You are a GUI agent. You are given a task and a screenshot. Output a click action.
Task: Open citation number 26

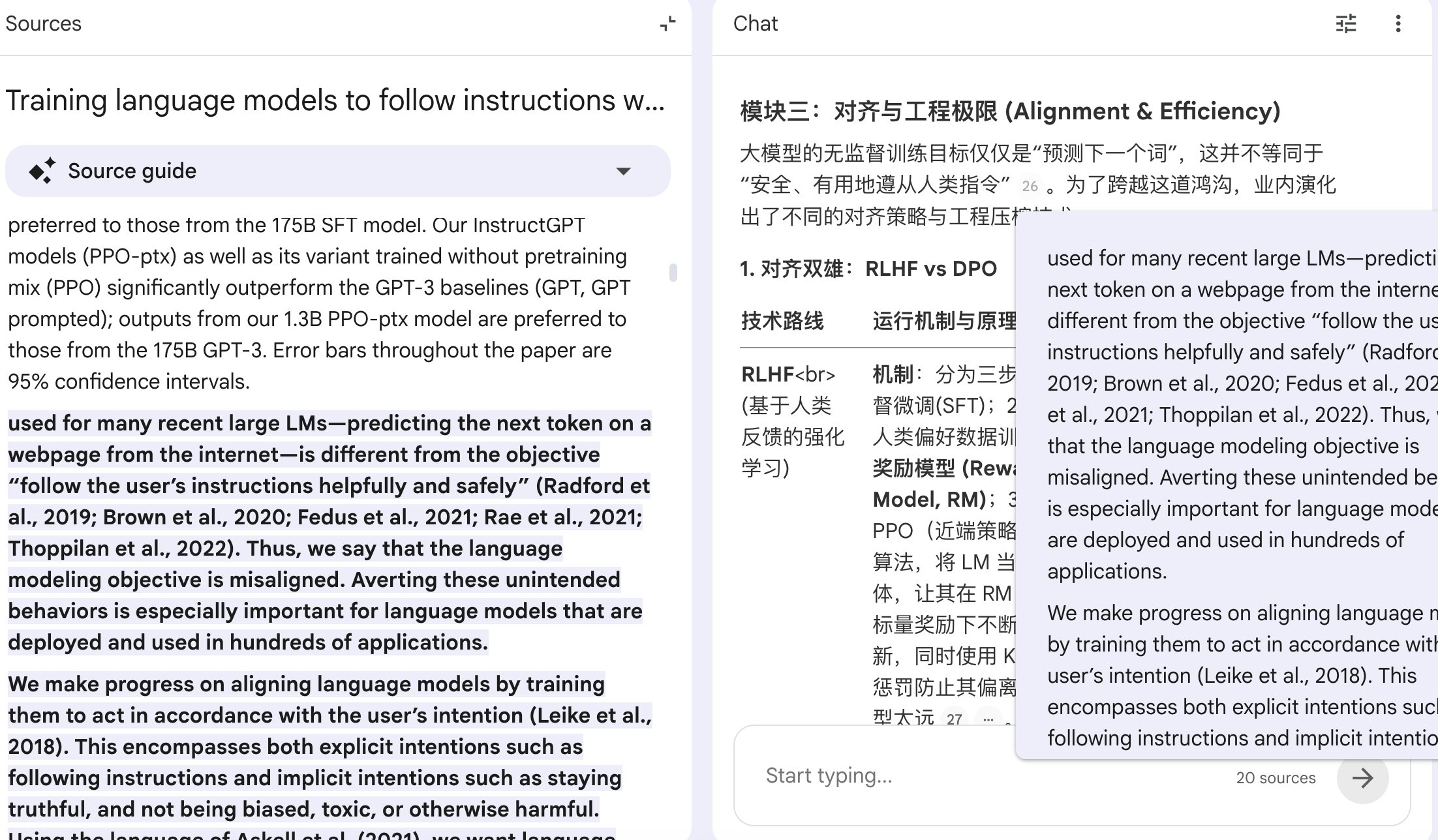click(1030, 186)
